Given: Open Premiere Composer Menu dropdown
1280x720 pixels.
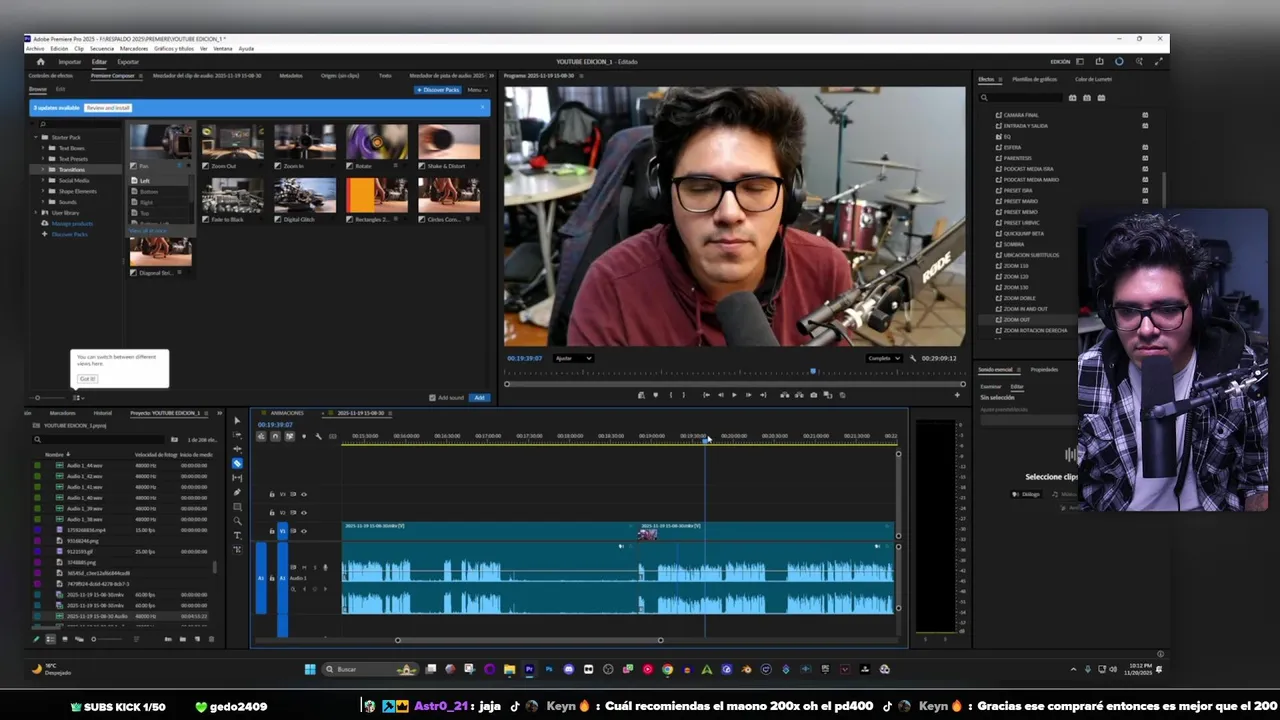Looking at the screenshot, I should (x=477, y=90).
